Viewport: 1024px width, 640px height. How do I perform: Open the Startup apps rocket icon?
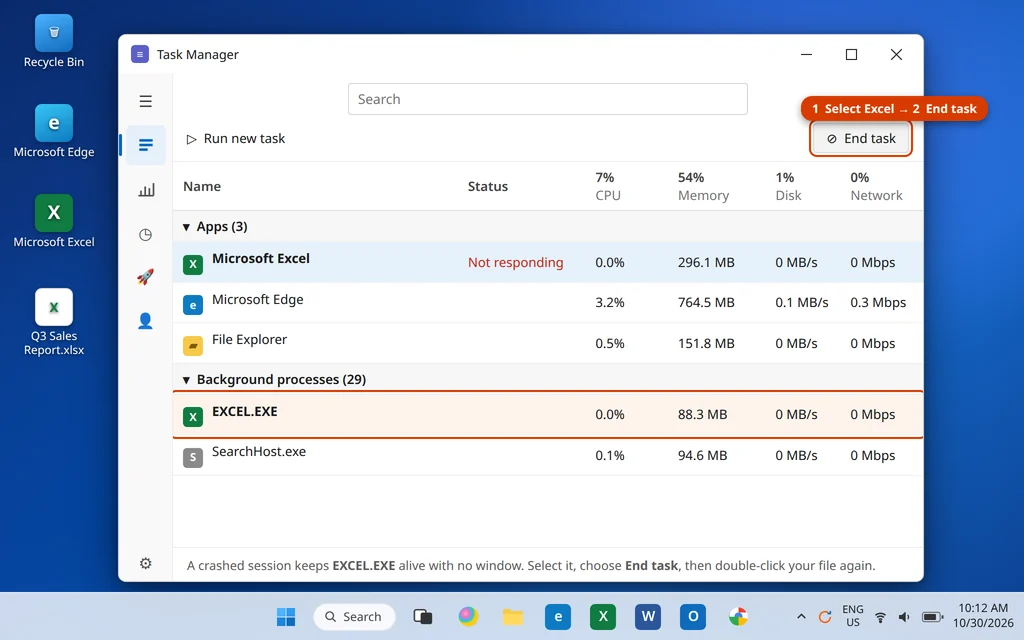pos(146,277)
